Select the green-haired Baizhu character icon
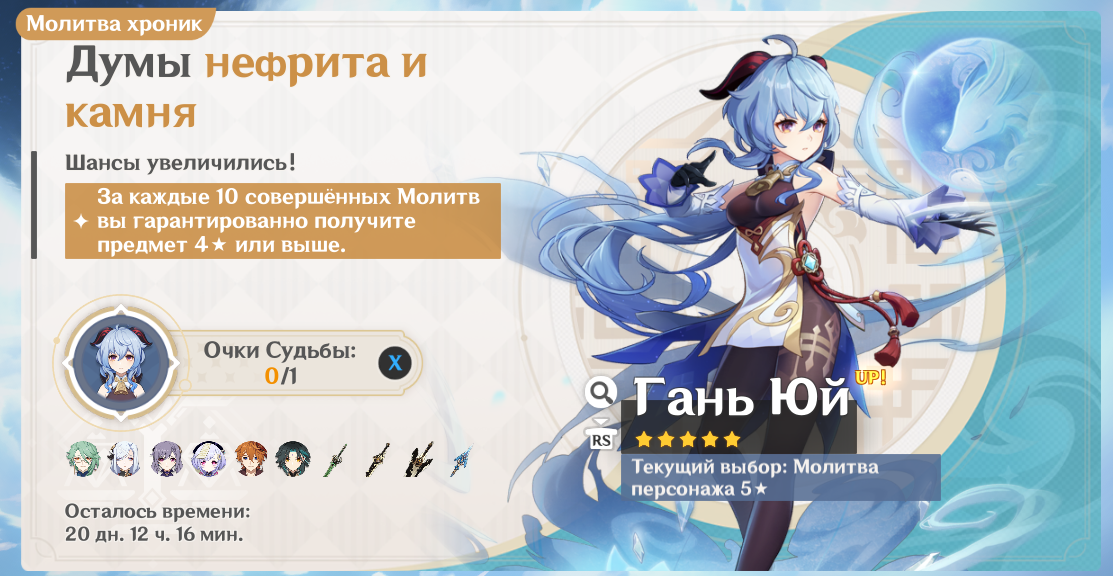 (x=82, y=459)
